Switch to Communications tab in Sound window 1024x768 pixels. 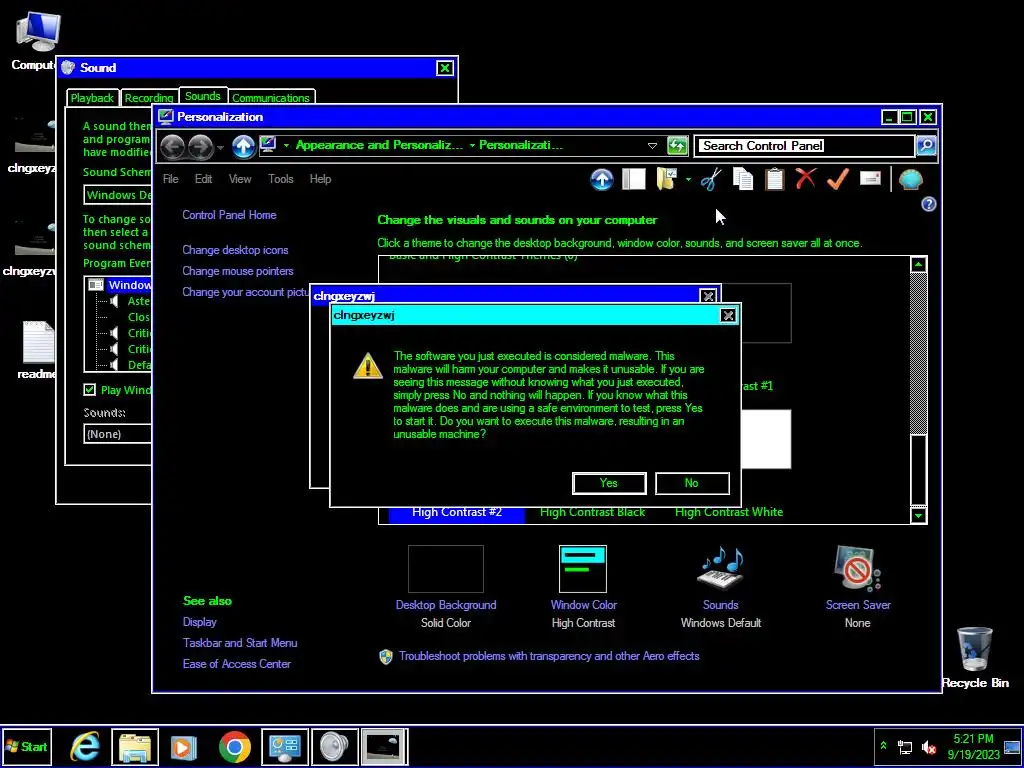coord(270,98)
